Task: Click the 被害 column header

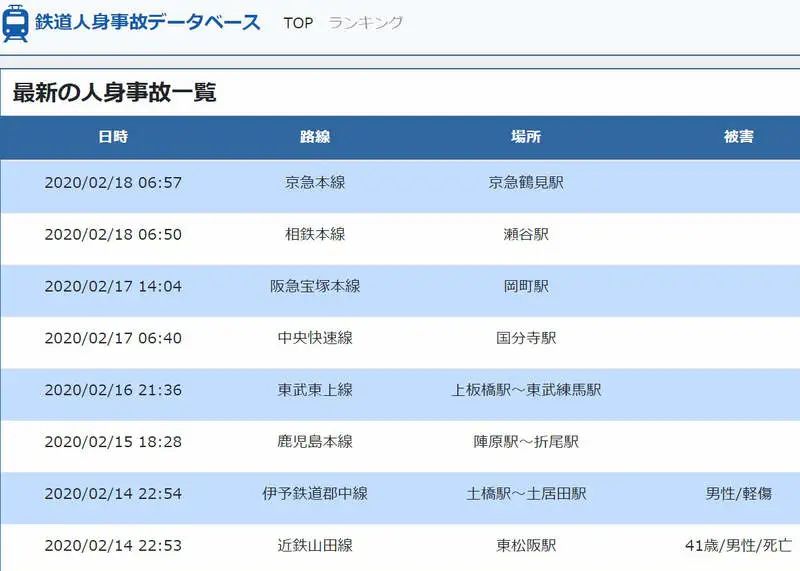Action: [x=738, y=137]
